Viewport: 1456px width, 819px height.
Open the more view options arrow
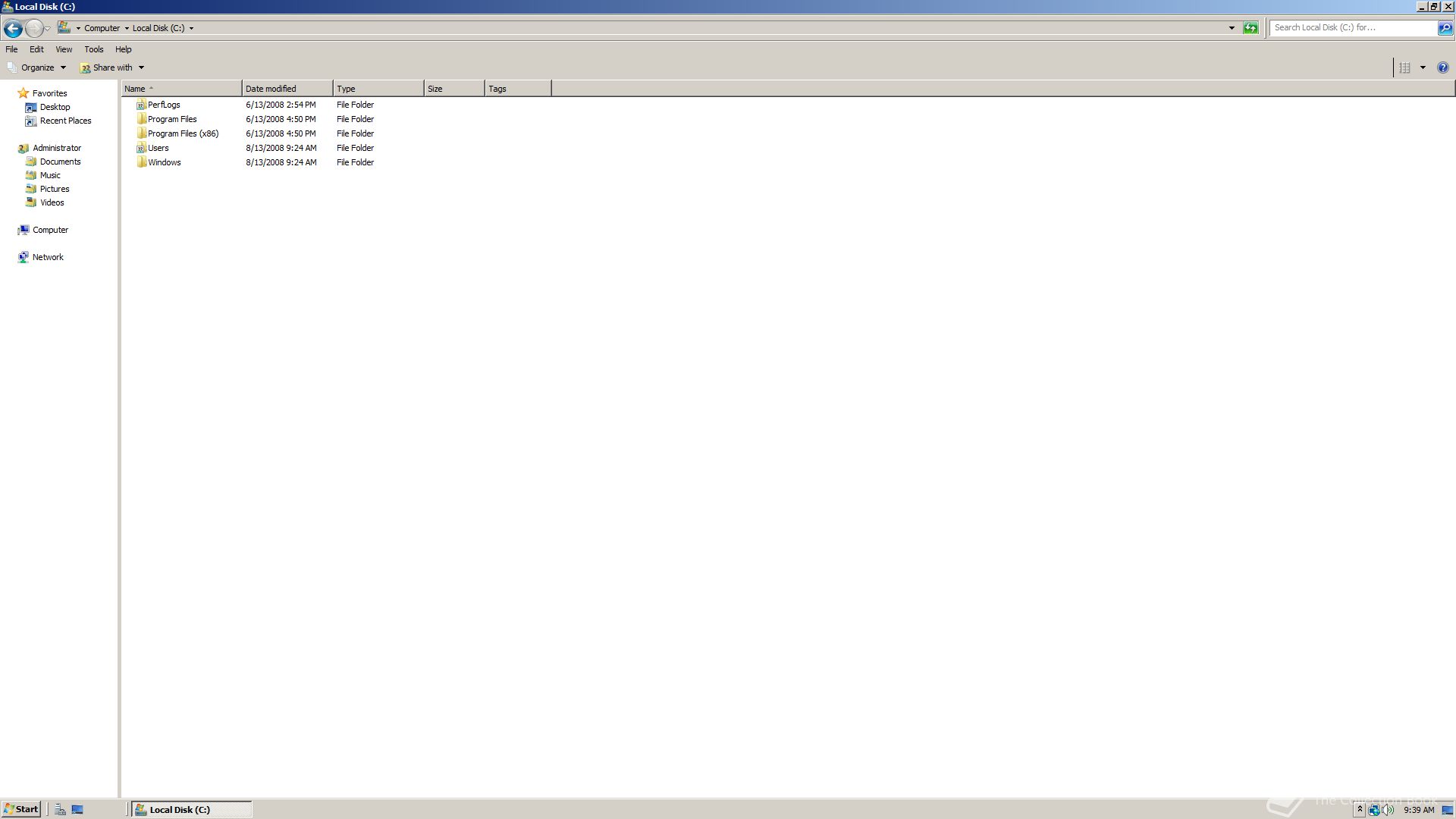coord(1423,67)
